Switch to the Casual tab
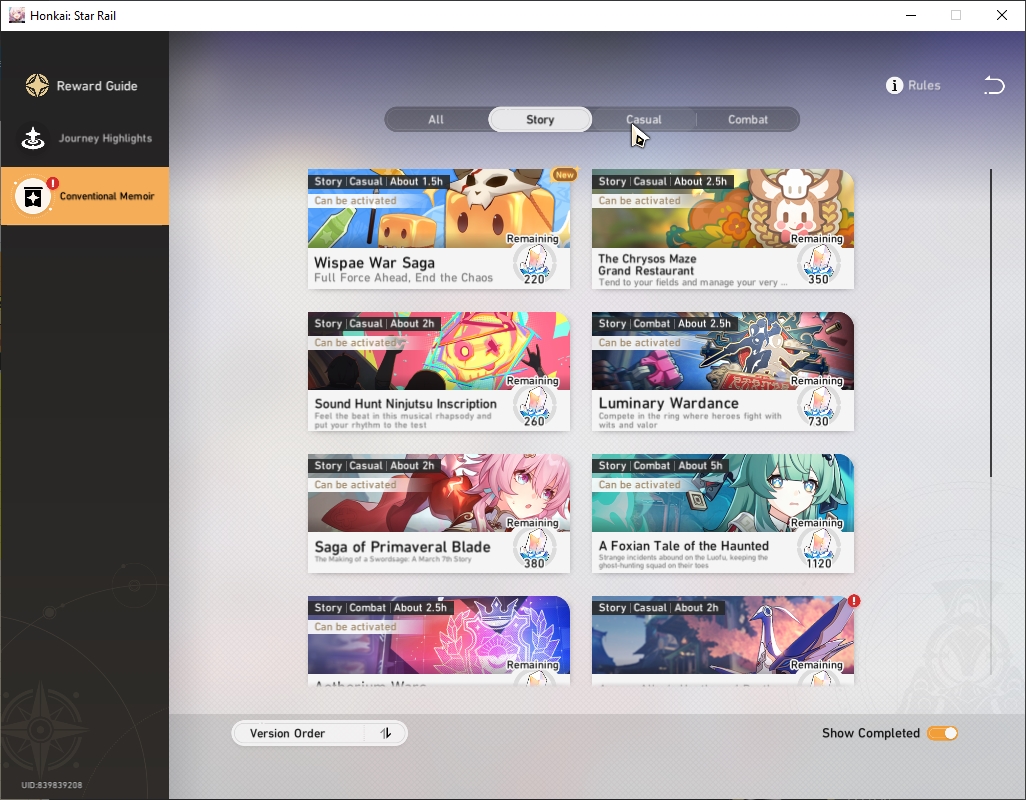The width and height of the screenshot is (1026, 800). click(x=644, y=120)
